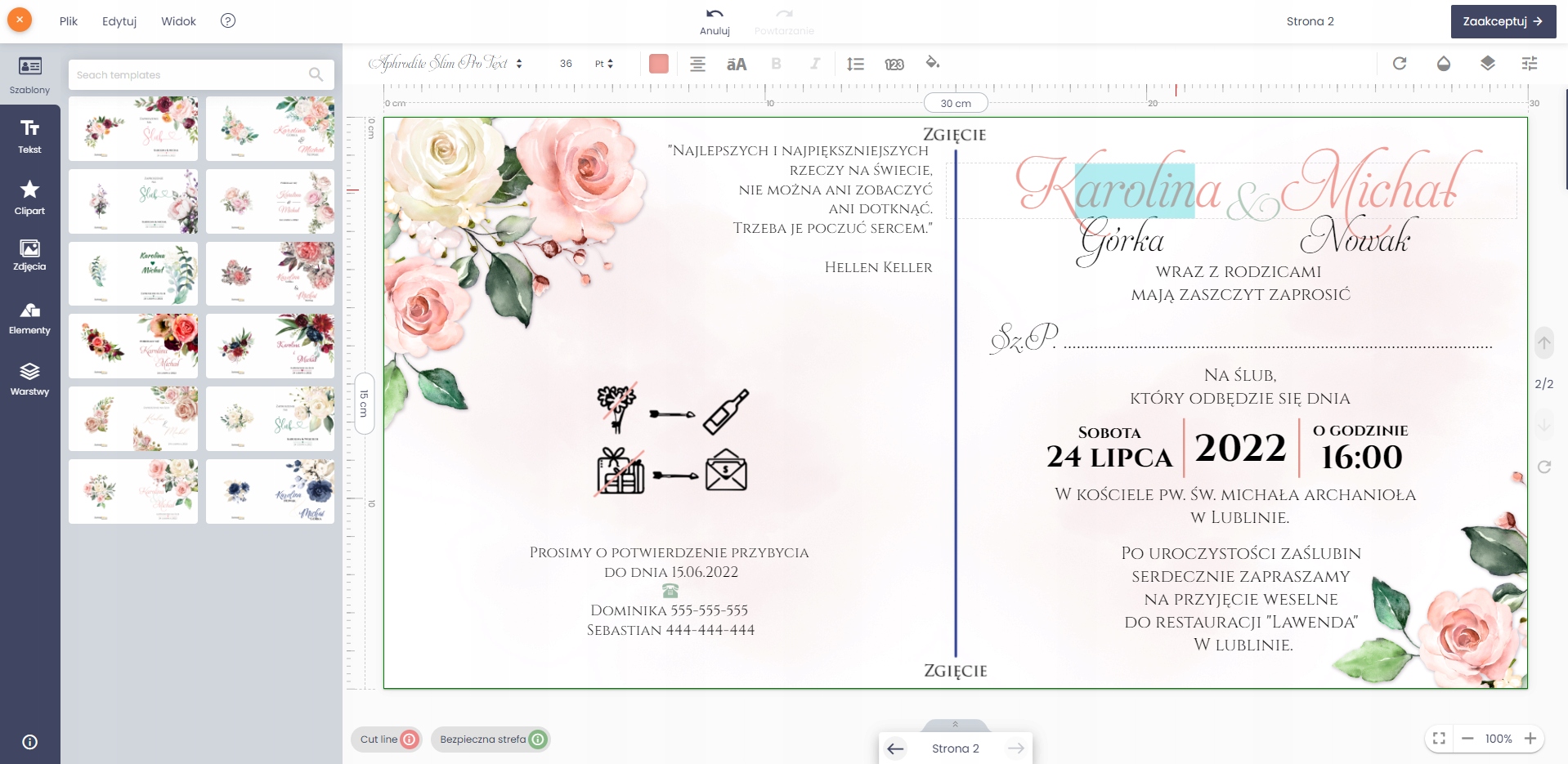Open the Edytuj menu
The height and width of the screenshot is (764, 1568).
click(x=119, y=21)
